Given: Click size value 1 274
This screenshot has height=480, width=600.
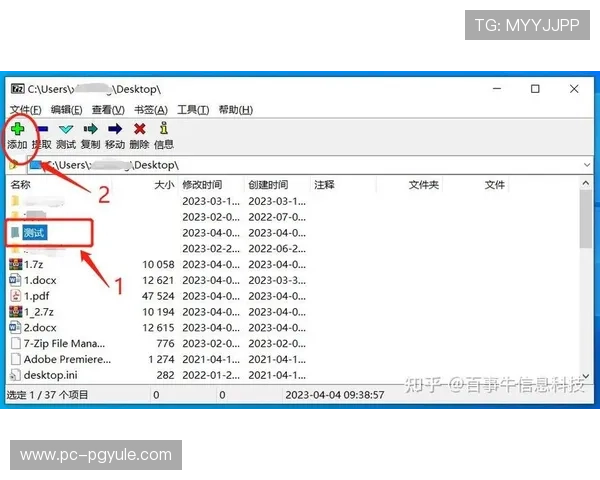Looking at the screenshot, I should point(161,359).
